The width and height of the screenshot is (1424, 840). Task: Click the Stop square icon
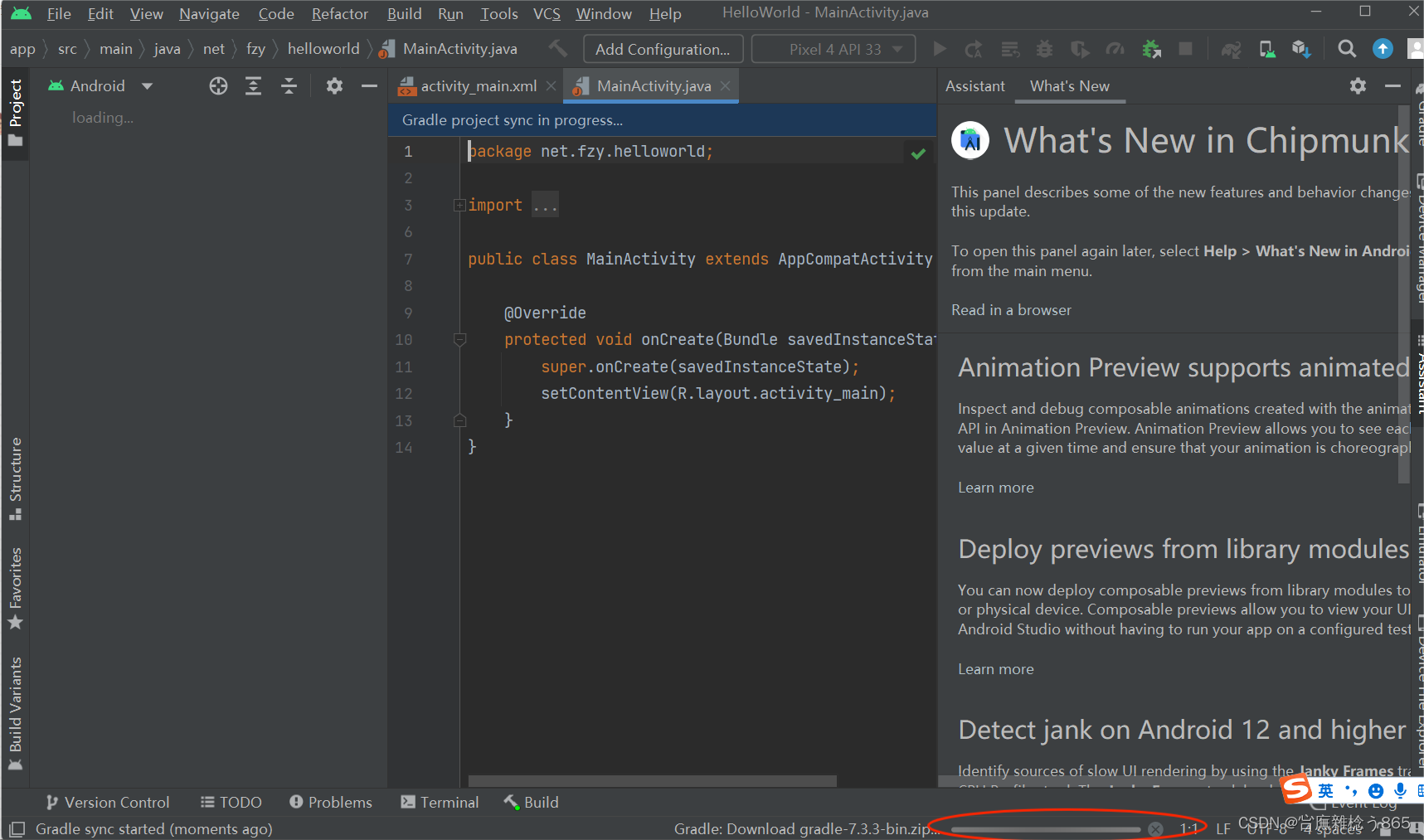pyautogui.click(x=1186, y=49)
